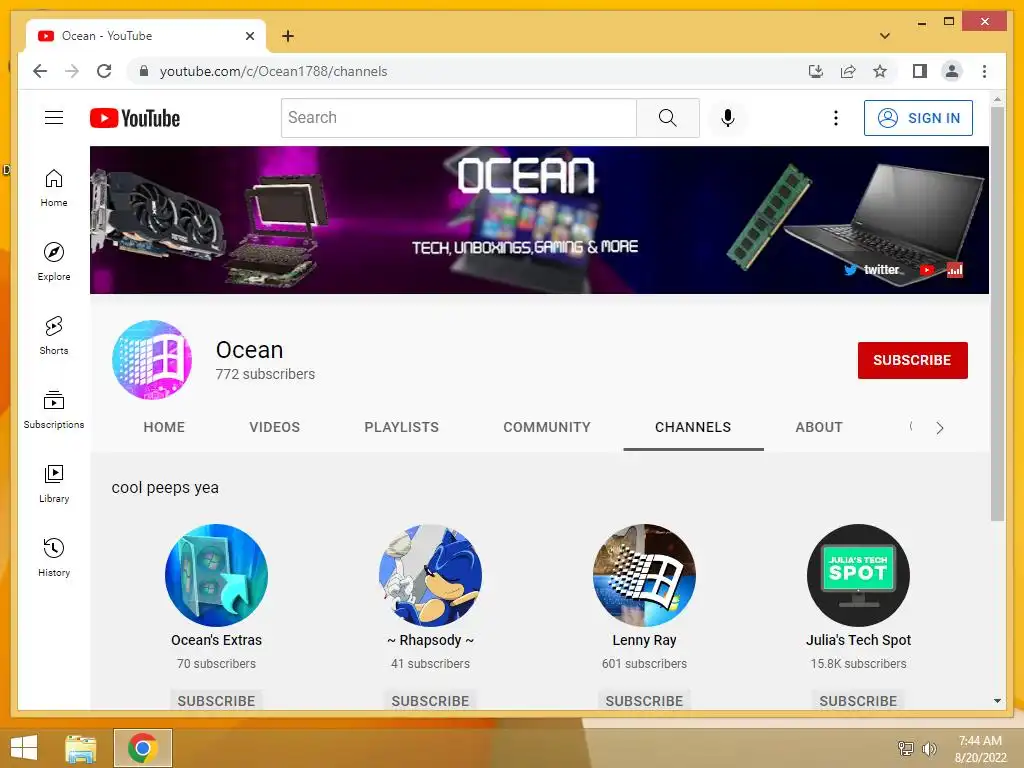This screenshot has width=1024, height=768.
Task: Click the Julia's Tech Spot name
Action: click(858, 640)
